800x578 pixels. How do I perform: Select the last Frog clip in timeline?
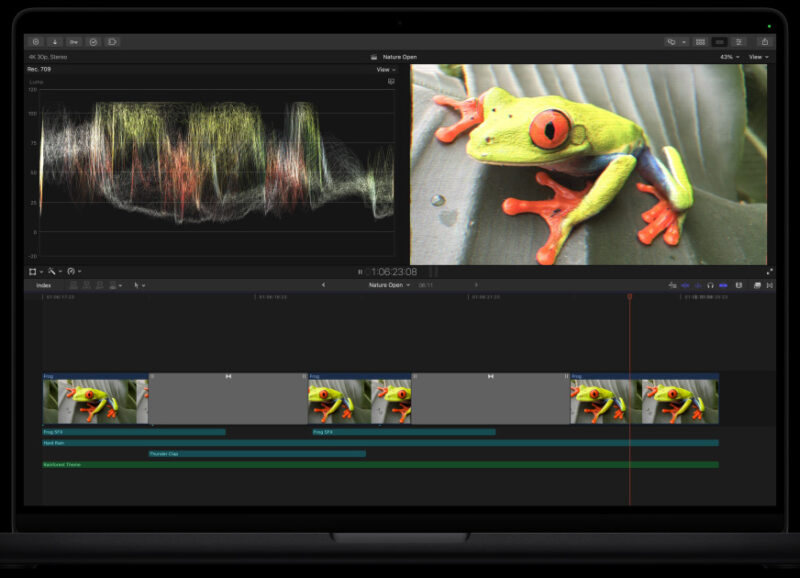pos(644,398)
